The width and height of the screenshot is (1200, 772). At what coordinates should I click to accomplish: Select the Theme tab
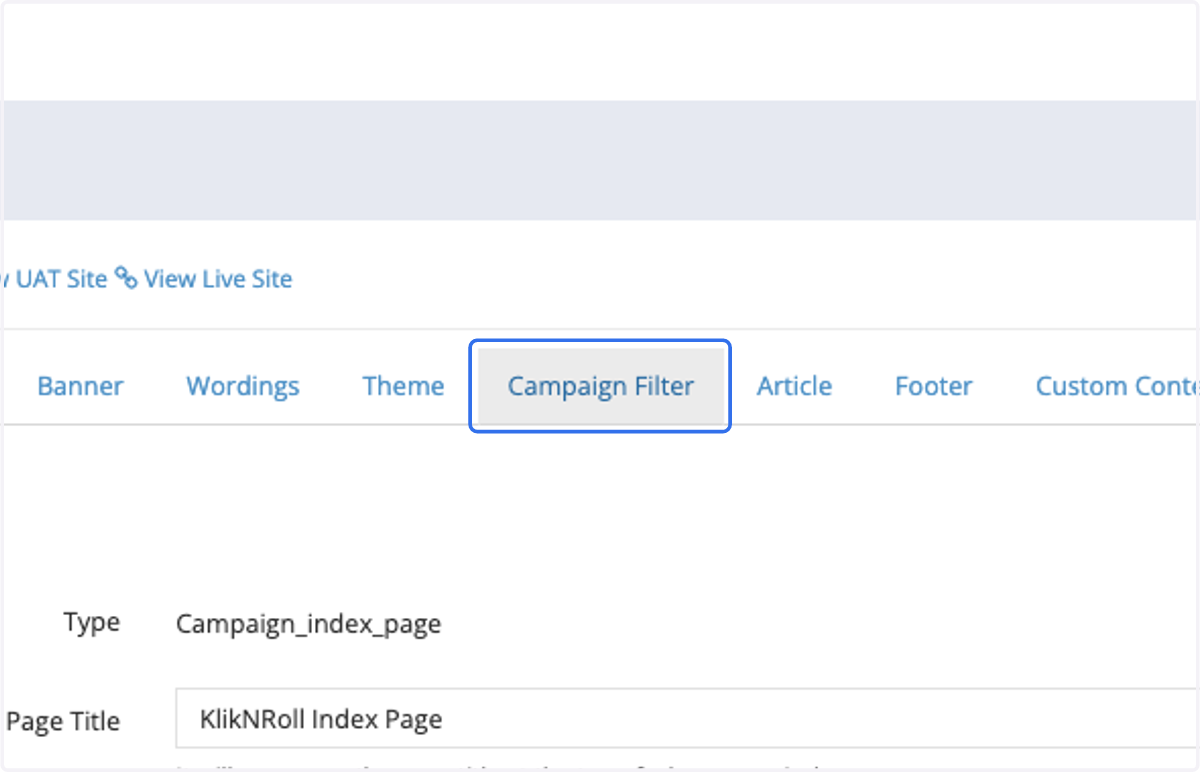click(x=403, y=386)
